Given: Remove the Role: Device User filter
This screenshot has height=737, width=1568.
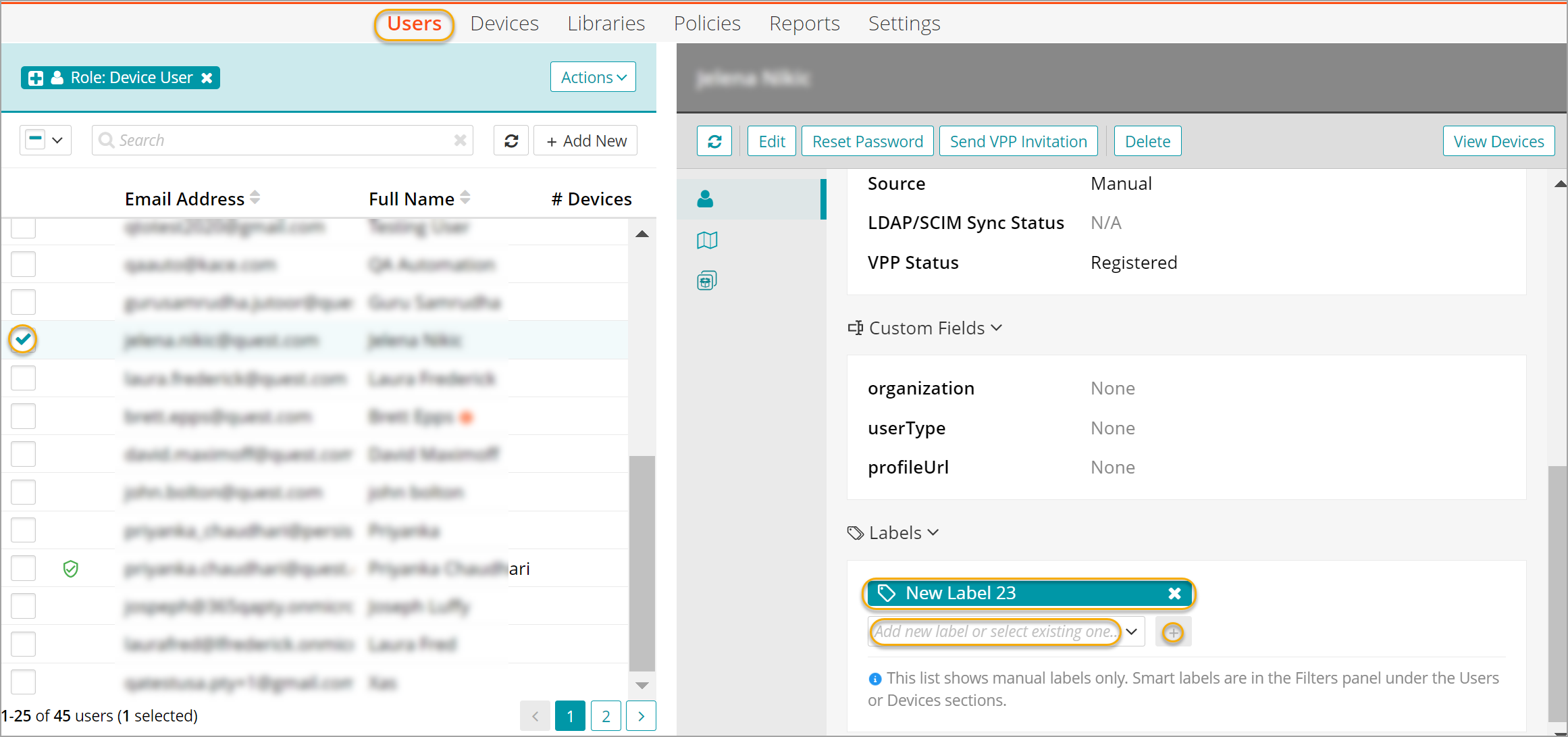Looking at the screenshot, I should [207, 78].
